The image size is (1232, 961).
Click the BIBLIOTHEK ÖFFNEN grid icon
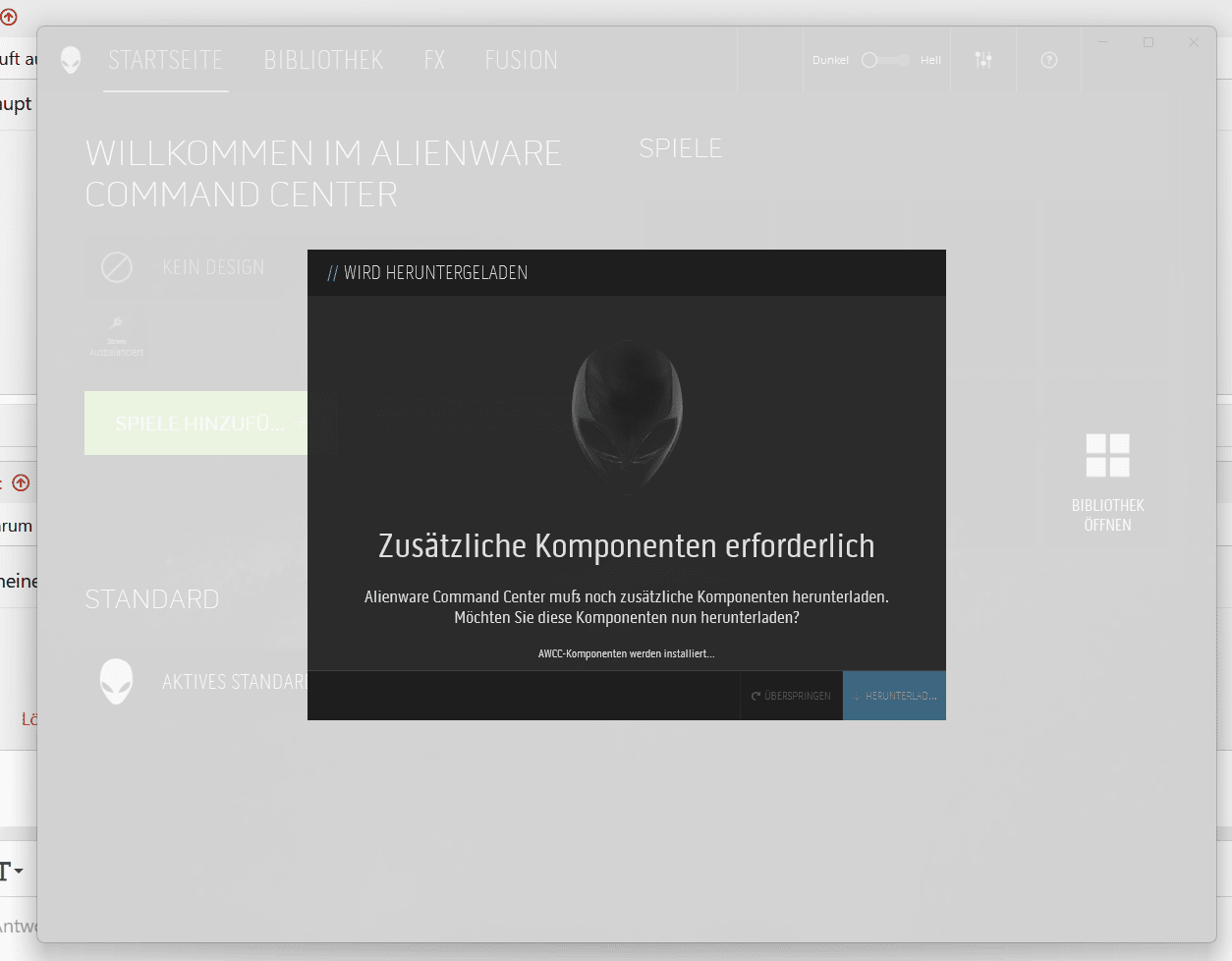point(1107,455)
